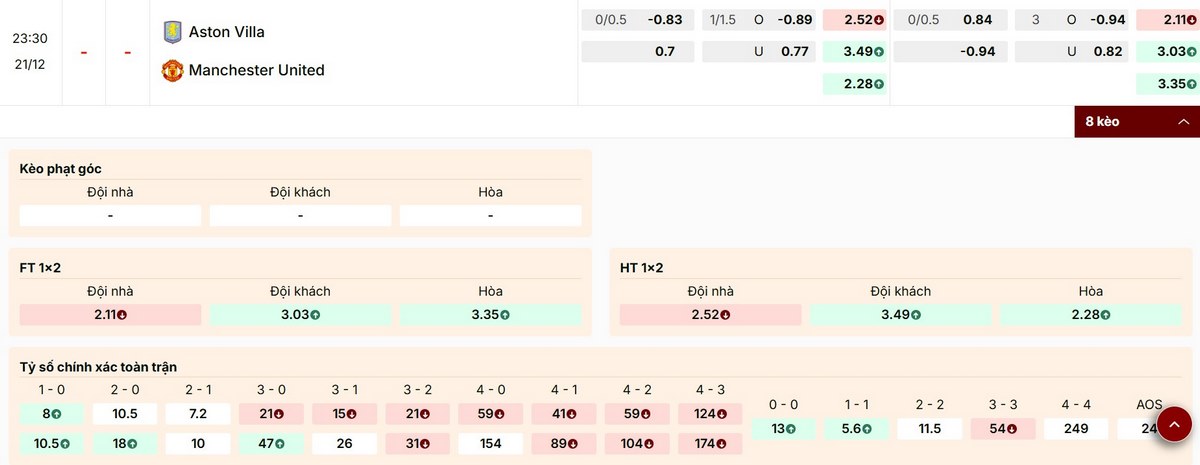Open the Manchester United team name link
This screenshot has height=465, width=1200.
click(x=256, y=70)
